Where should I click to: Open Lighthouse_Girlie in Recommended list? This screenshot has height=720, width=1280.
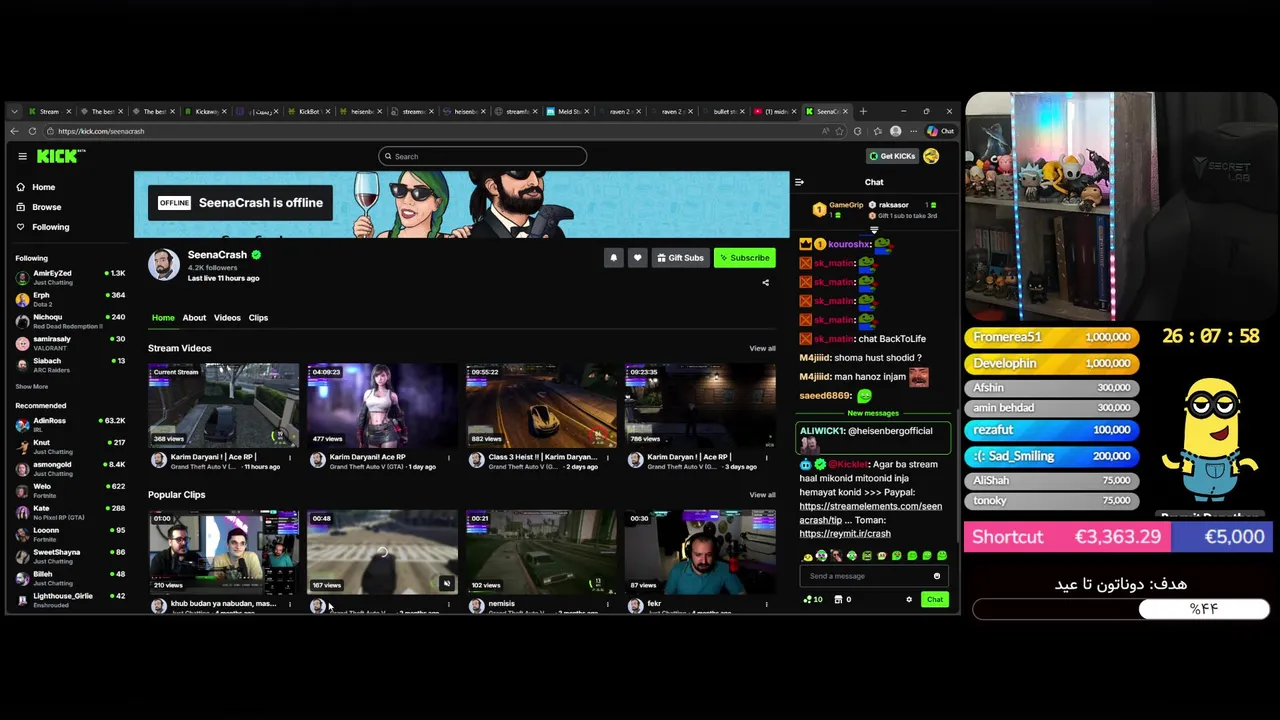tap(70, 600)
